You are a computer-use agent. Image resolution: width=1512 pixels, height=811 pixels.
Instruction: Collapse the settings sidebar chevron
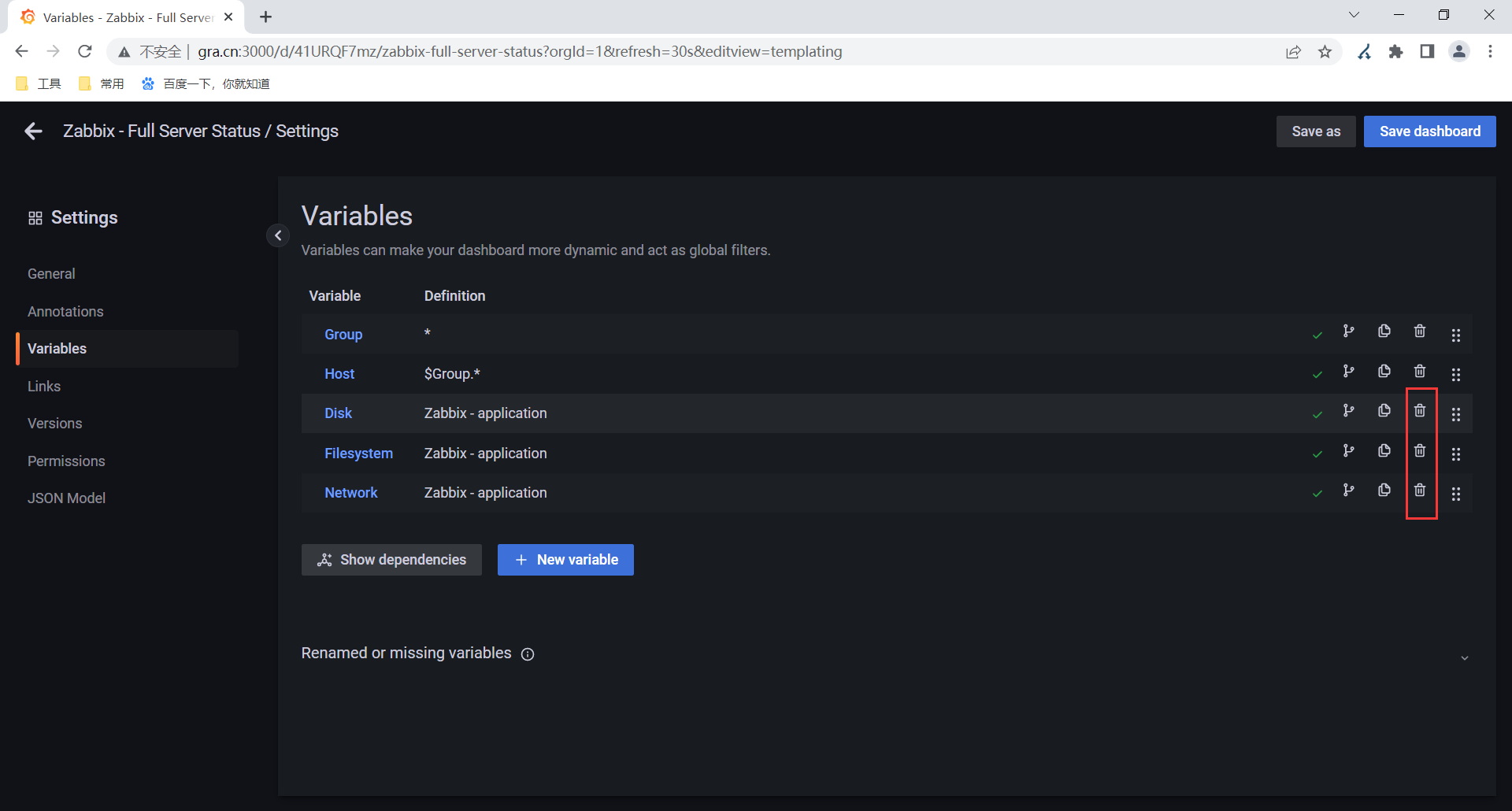pyautogui.click(x=278, y=235)
